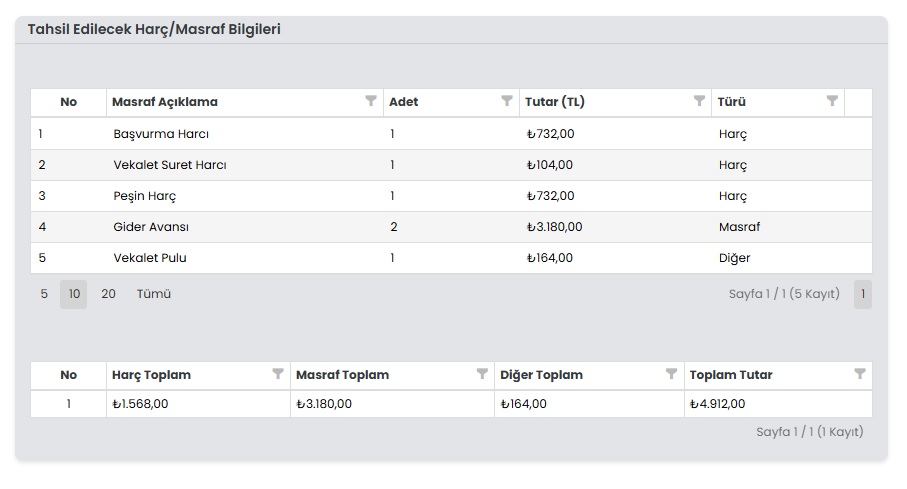Open filter icon in Adet column

[507, 101]
